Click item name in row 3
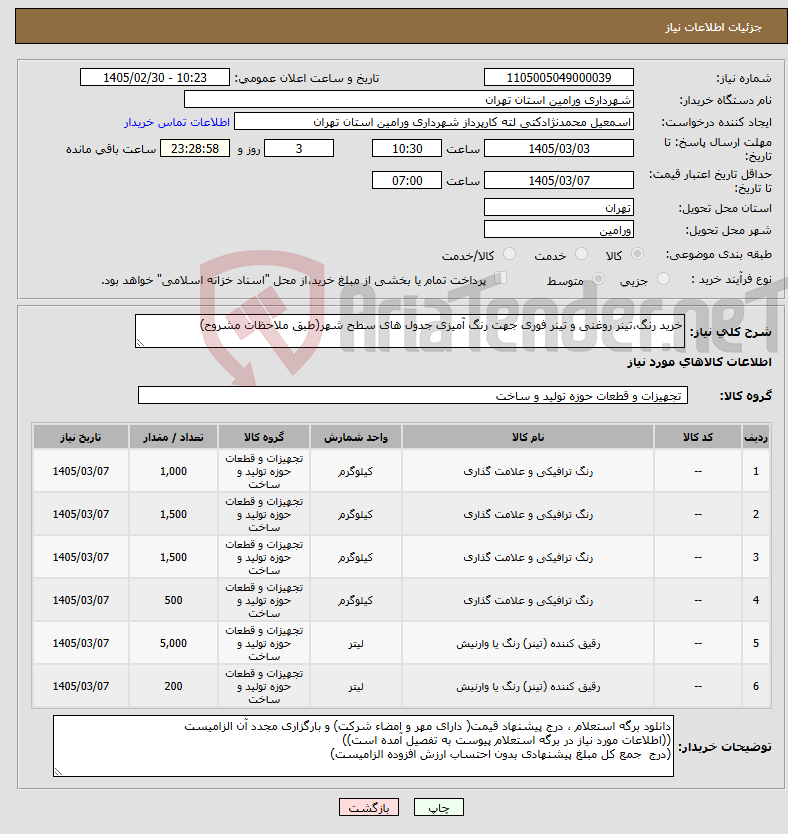This screenshot has height=834, width=788. (527, 557)
